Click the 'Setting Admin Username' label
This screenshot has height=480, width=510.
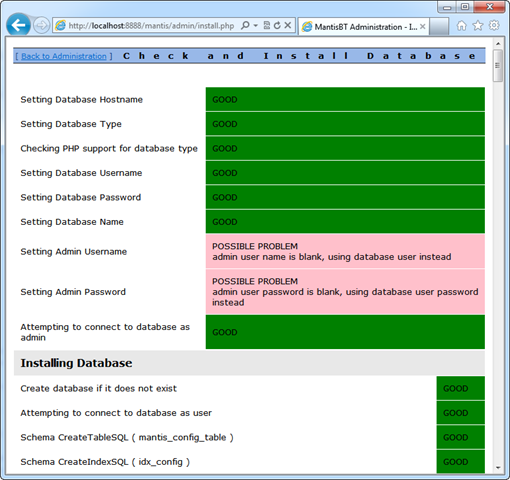[x=74, y=252]
